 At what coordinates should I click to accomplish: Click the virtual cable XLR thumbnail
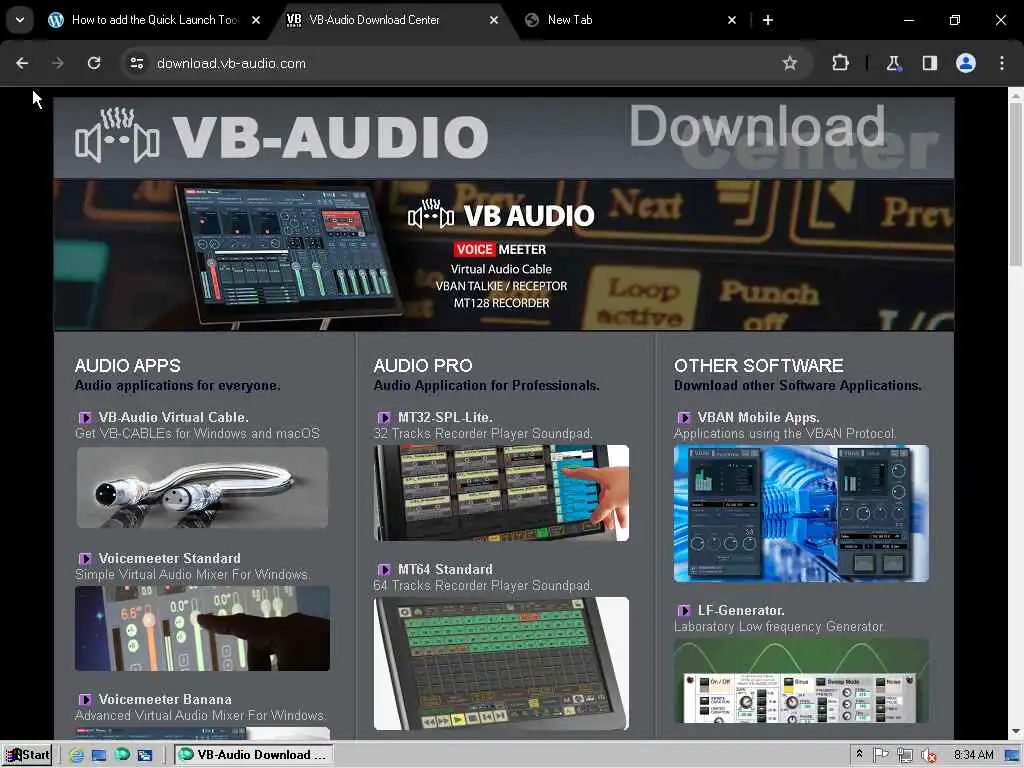[202, 487]
